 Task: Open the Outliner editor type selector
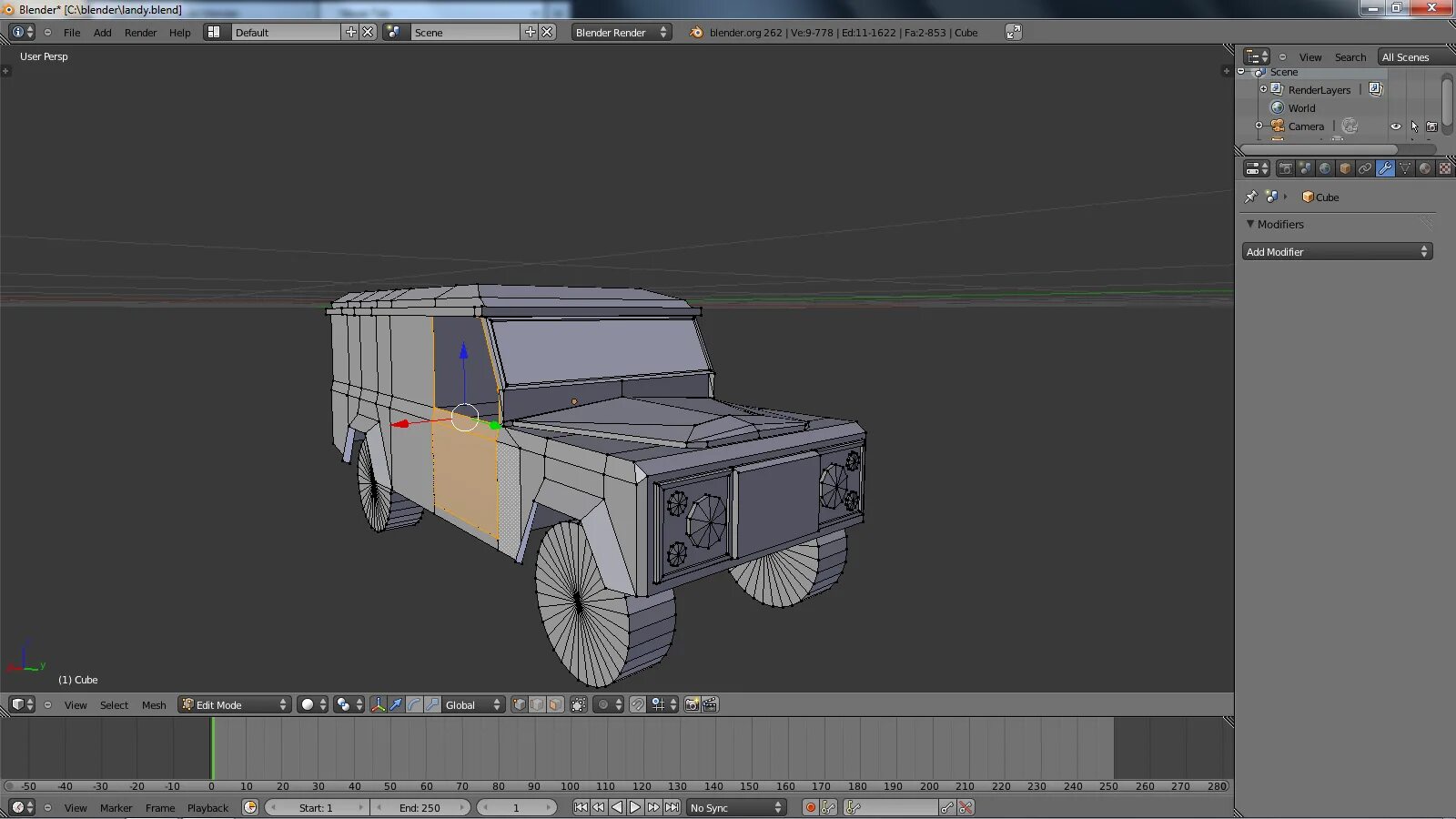coord(1257,56)
